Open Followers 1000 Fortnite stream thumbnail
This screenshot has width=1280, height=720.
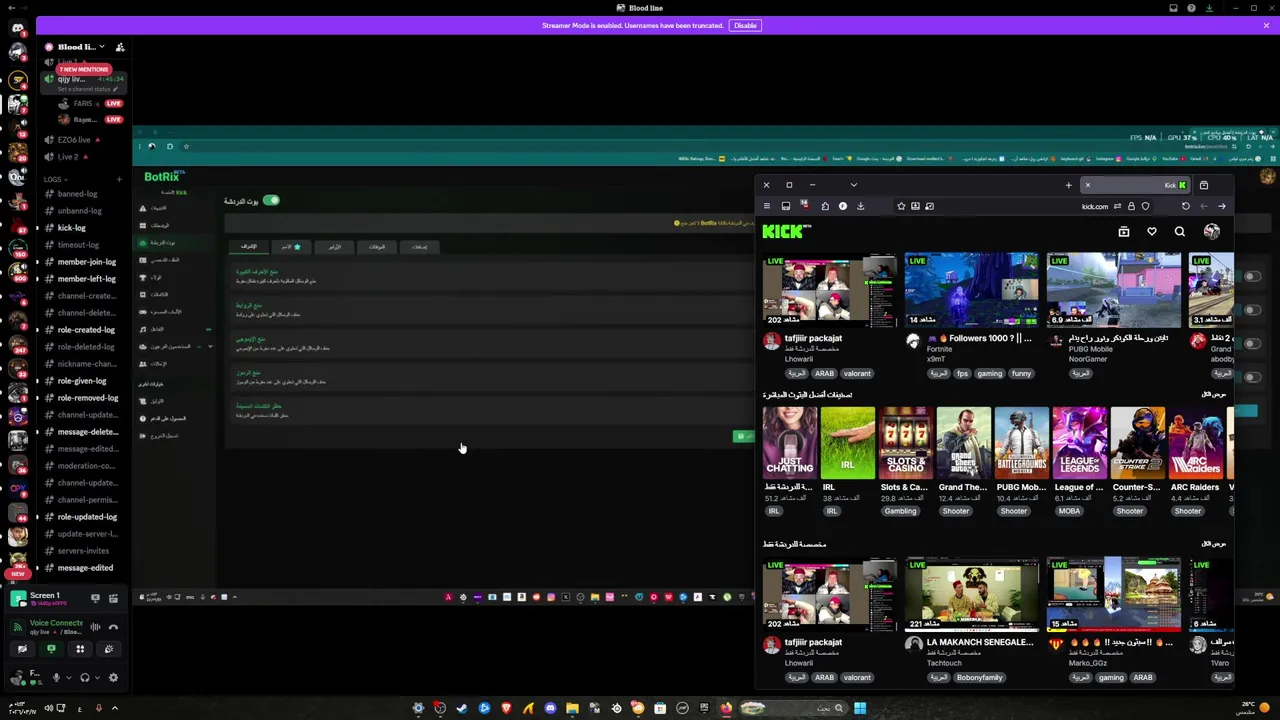click(x=971, y=290)
